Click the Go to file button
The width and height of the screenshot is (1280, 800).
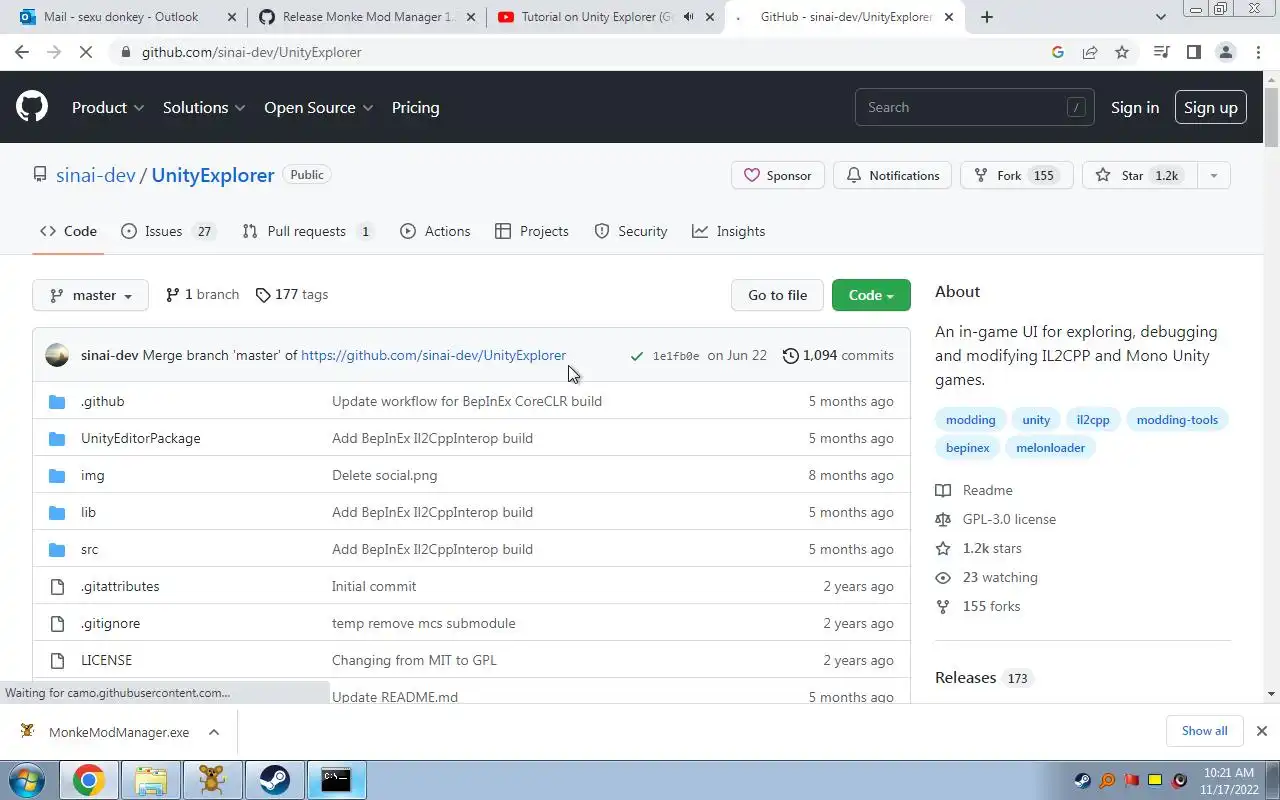tap(777, 295)
